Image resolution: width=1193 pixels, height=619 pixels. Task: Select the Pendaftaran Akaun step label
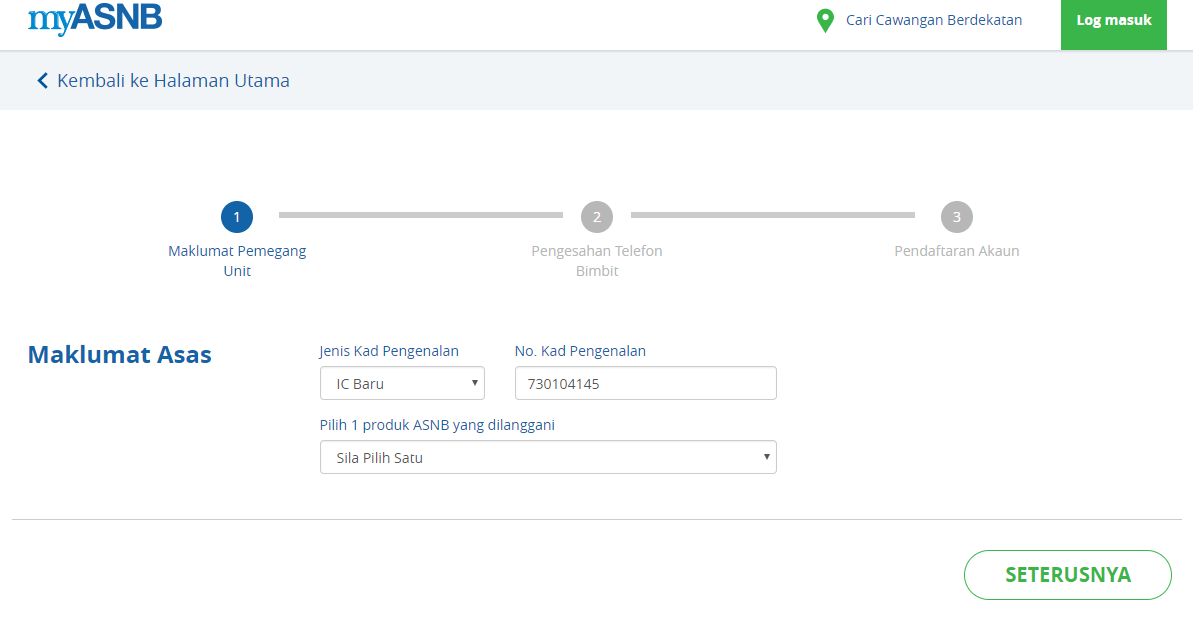957,251
